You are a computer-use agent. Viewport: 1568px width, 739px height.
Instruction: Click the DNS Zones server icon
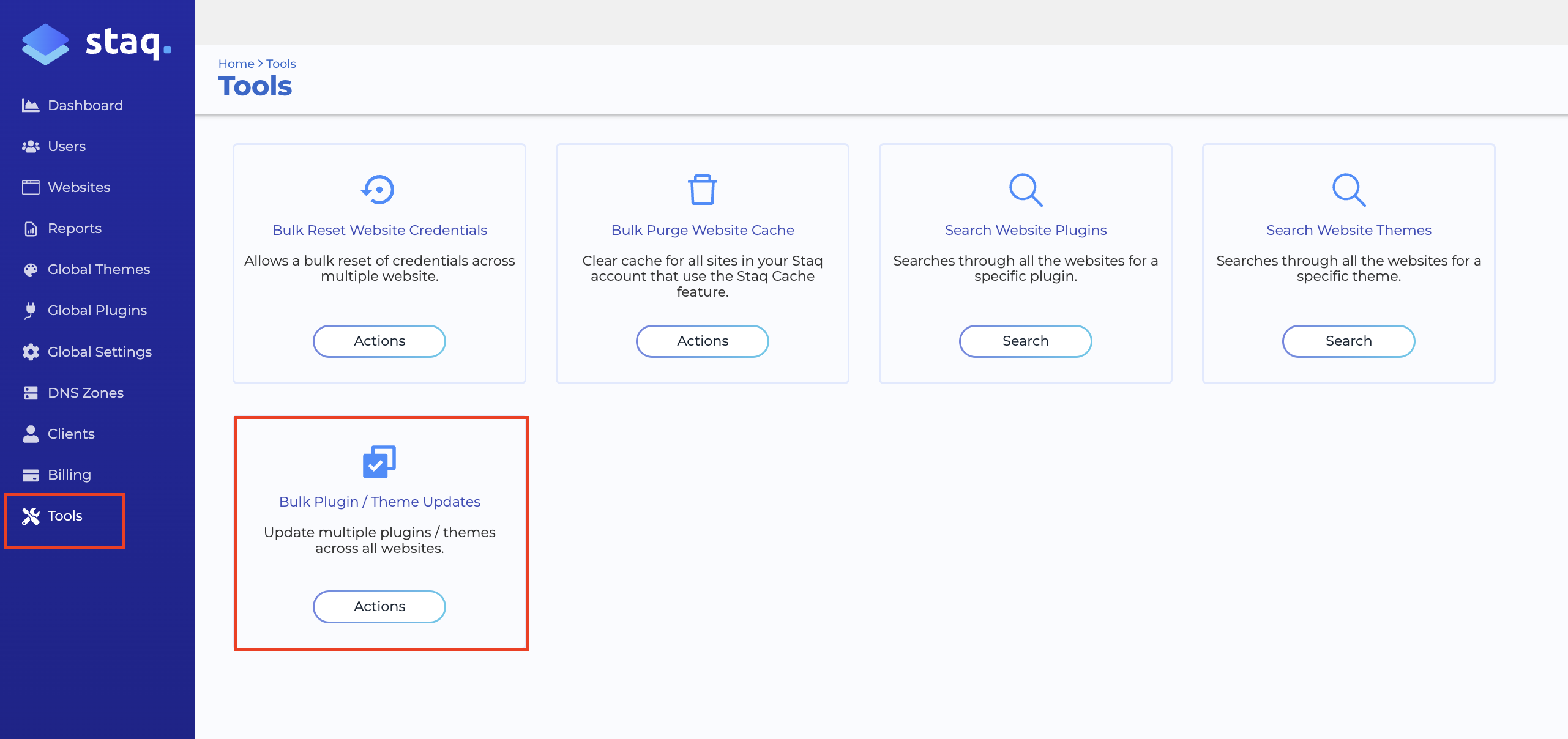point(31,393)
